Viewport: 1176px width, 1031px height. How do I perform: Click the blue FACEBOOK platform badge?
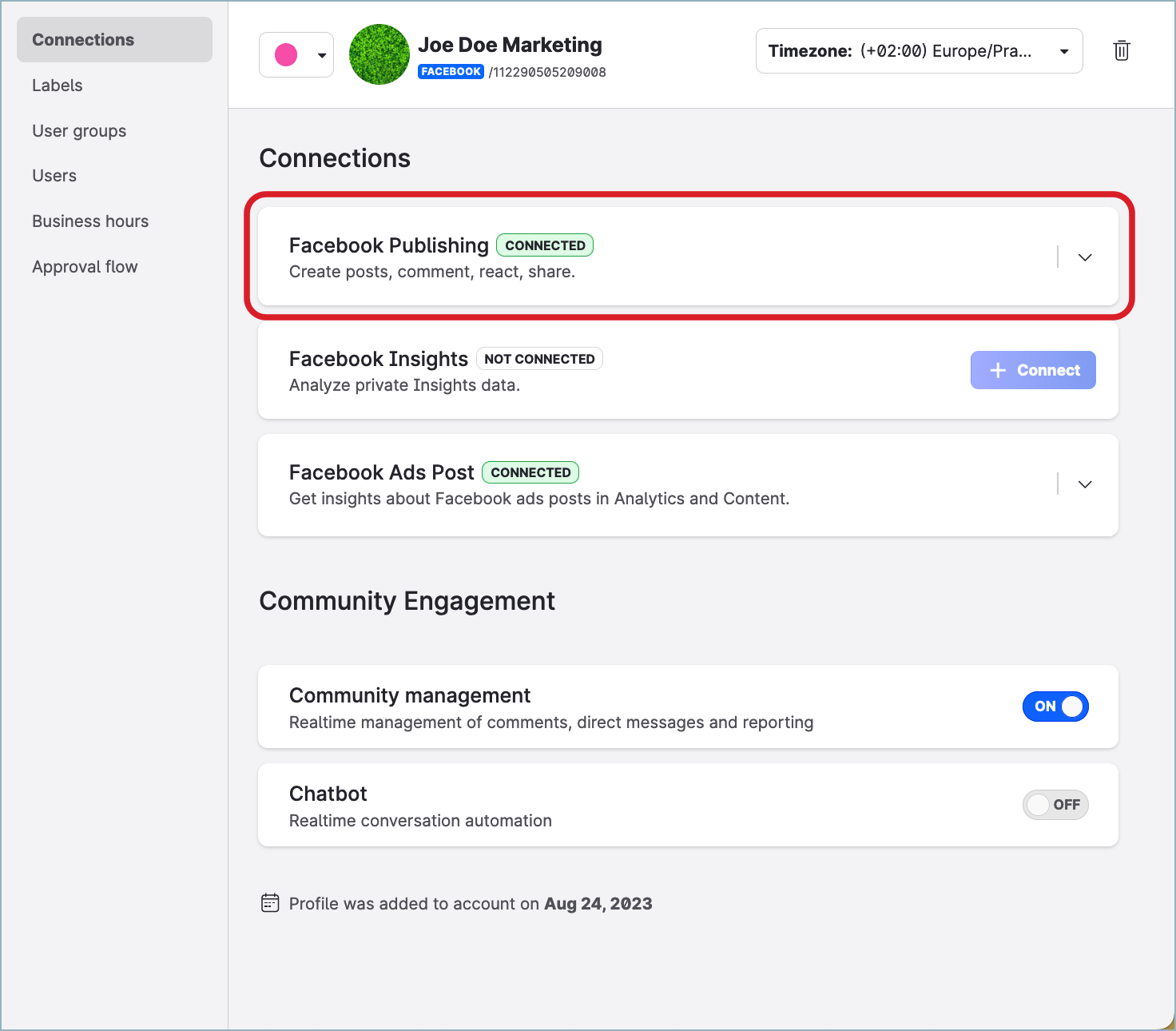pos(451,72)
